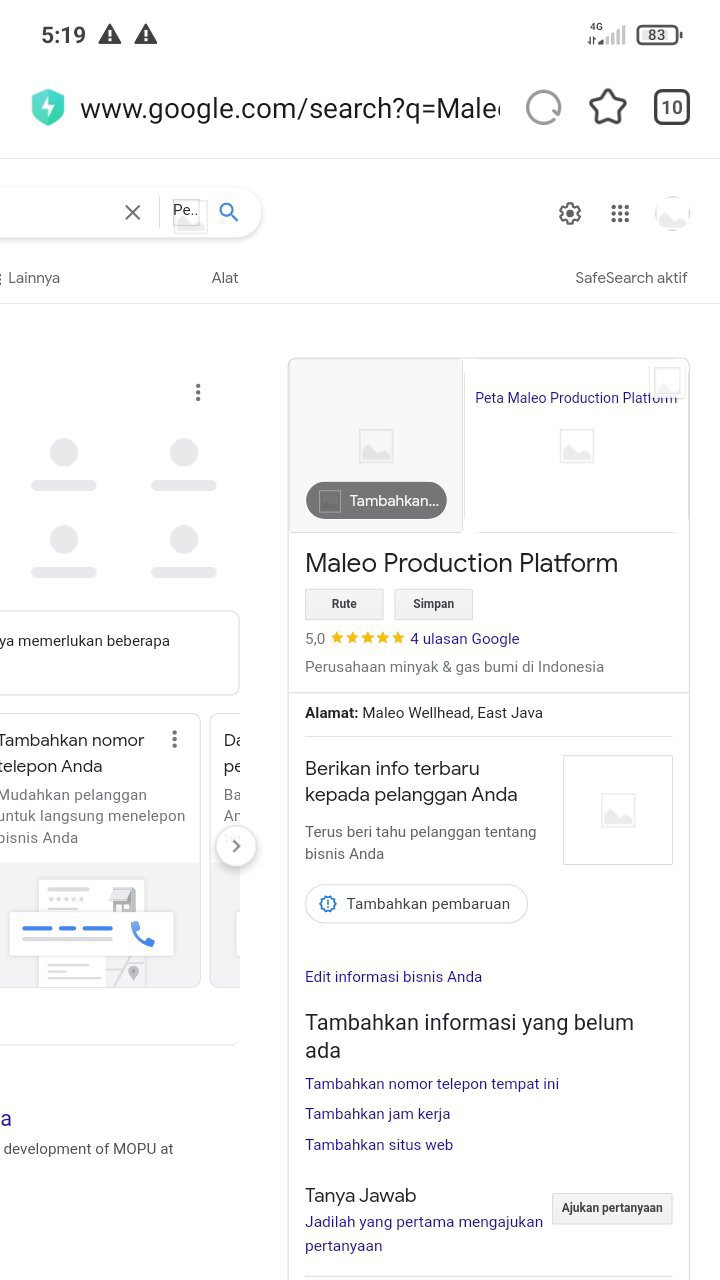This screenshot has width=720, height=1280.
Task: Open three-dot menu on phone number card
Action: [175, 740]
